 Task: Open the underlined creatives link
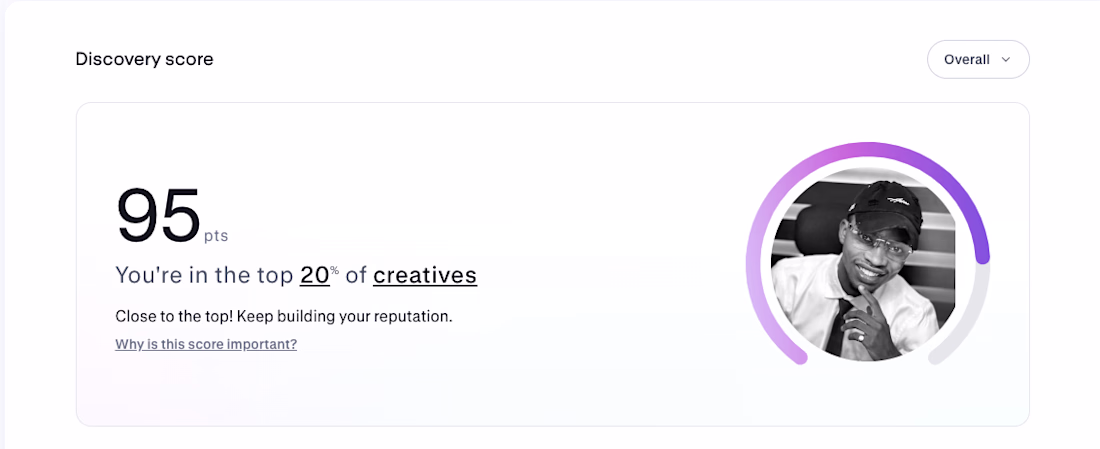click(x=425, y=275)
